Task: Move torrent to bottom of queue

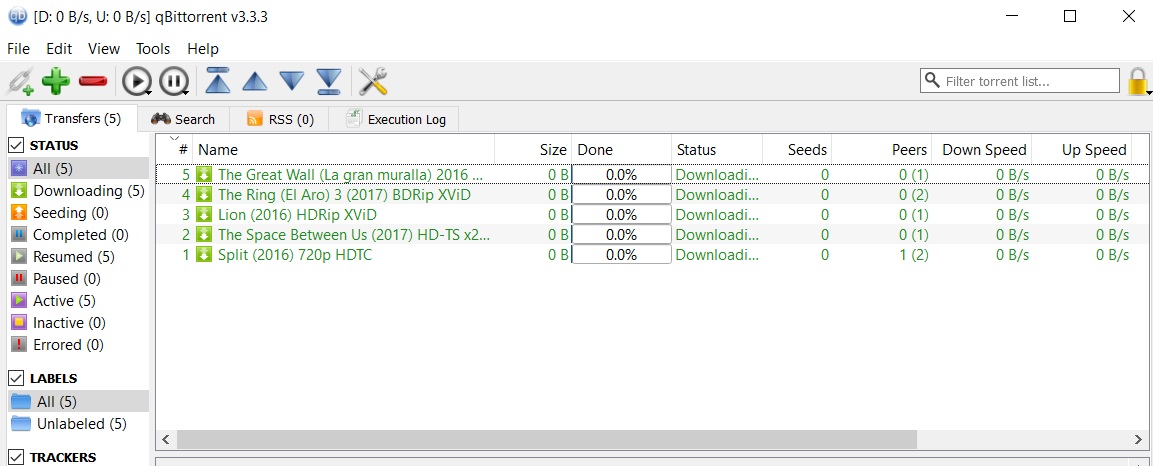Action: point(329,81)
